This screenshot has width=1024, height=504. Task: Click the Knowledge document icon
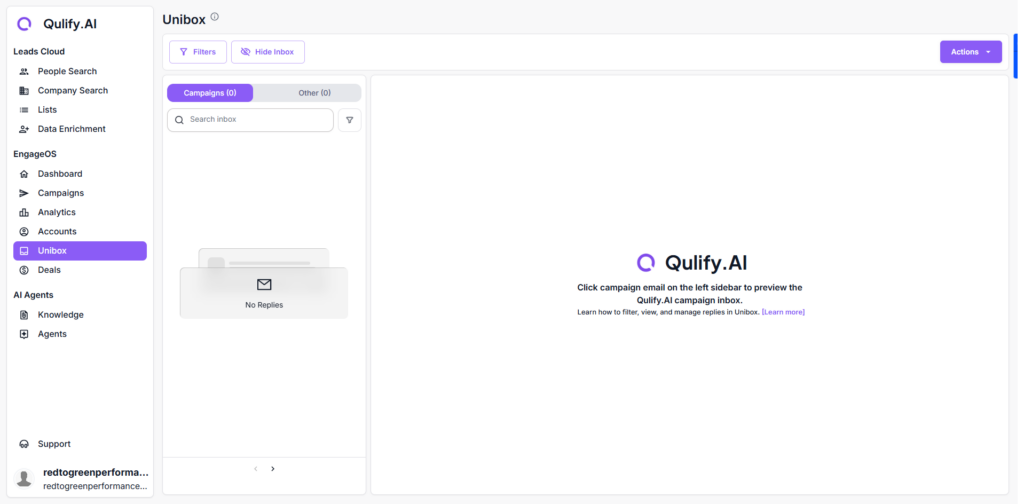coord(24,315)
